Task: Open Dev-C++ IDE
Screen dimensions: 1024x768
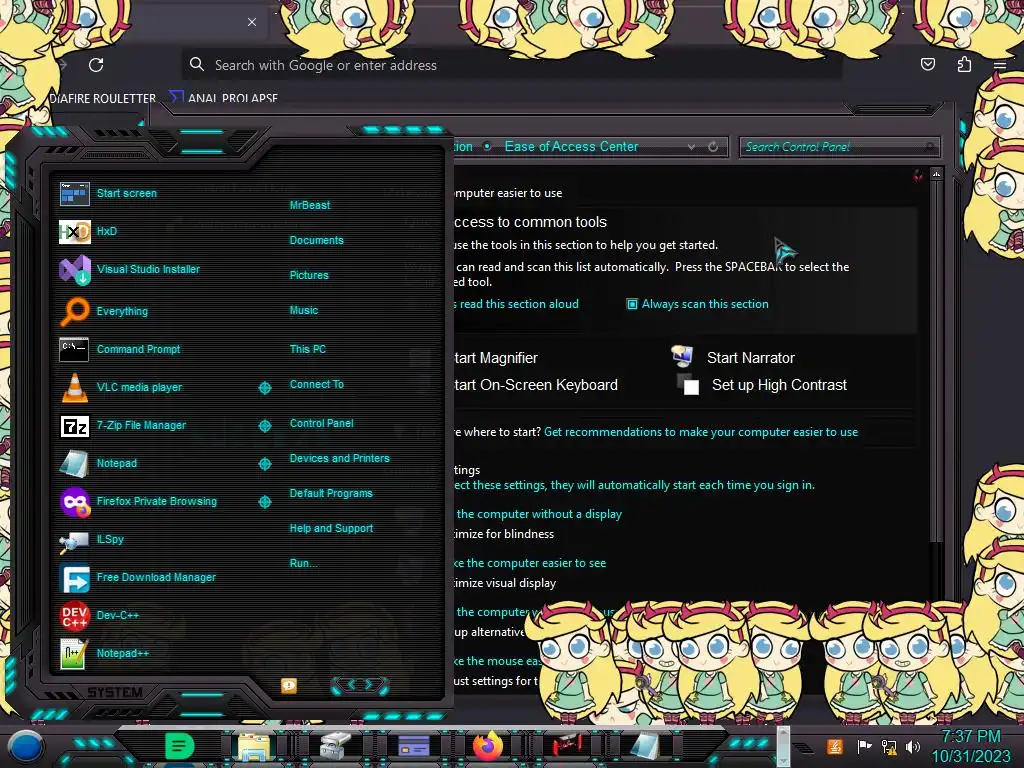Action: 74,615
